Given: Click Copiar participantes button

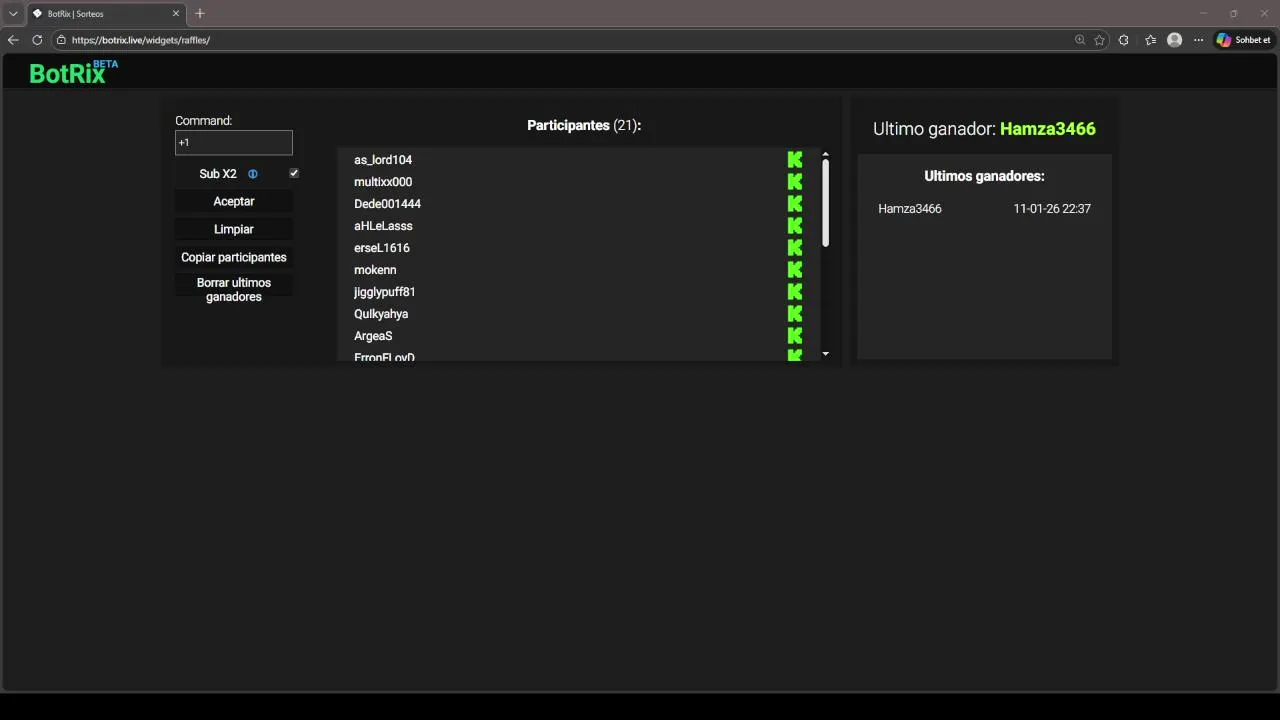Looking at the screenshot, I should coord(234,257).
